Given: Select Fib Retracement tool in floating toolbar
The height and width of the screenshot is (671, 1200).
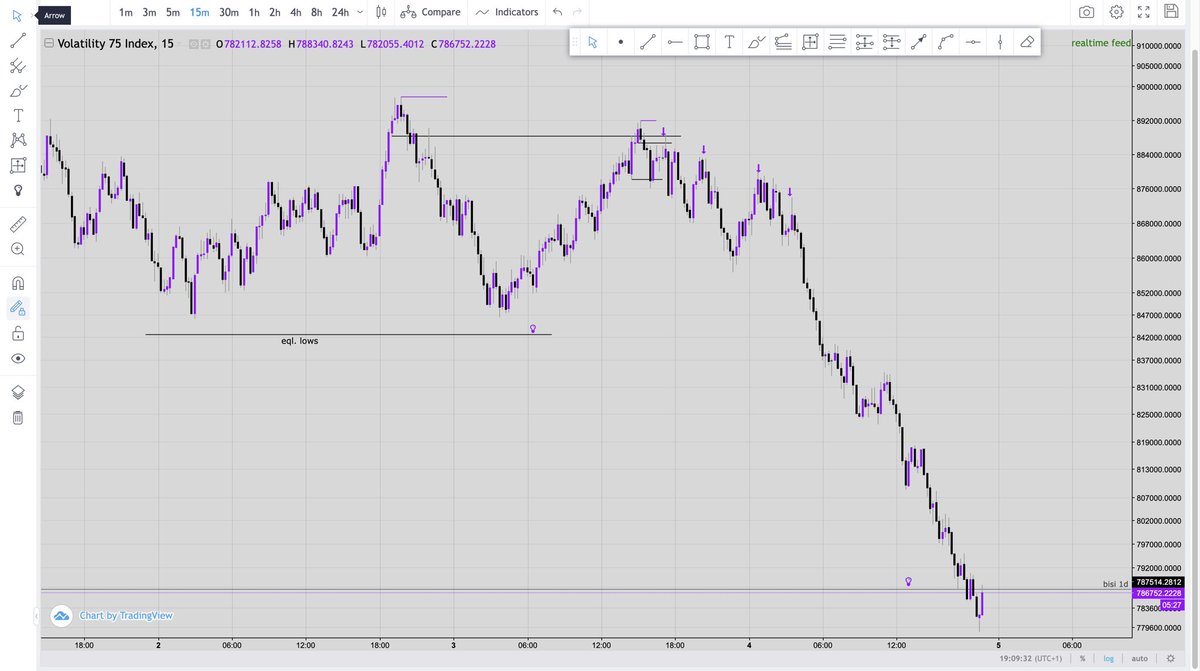Looking at the screenshot, I should coord(838,42).
